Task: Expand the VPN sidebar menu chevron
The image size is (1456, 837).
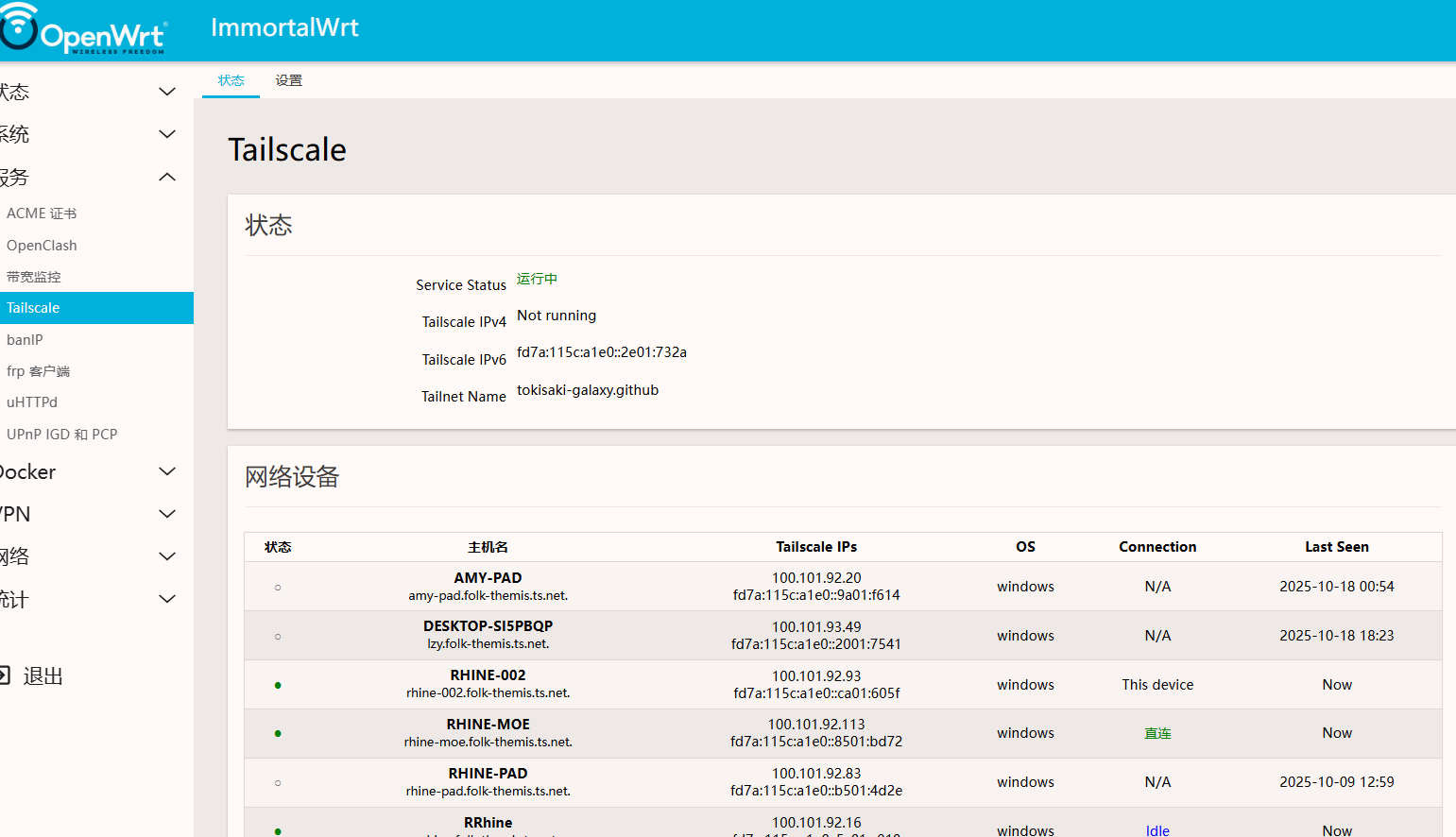Action: 167,514
